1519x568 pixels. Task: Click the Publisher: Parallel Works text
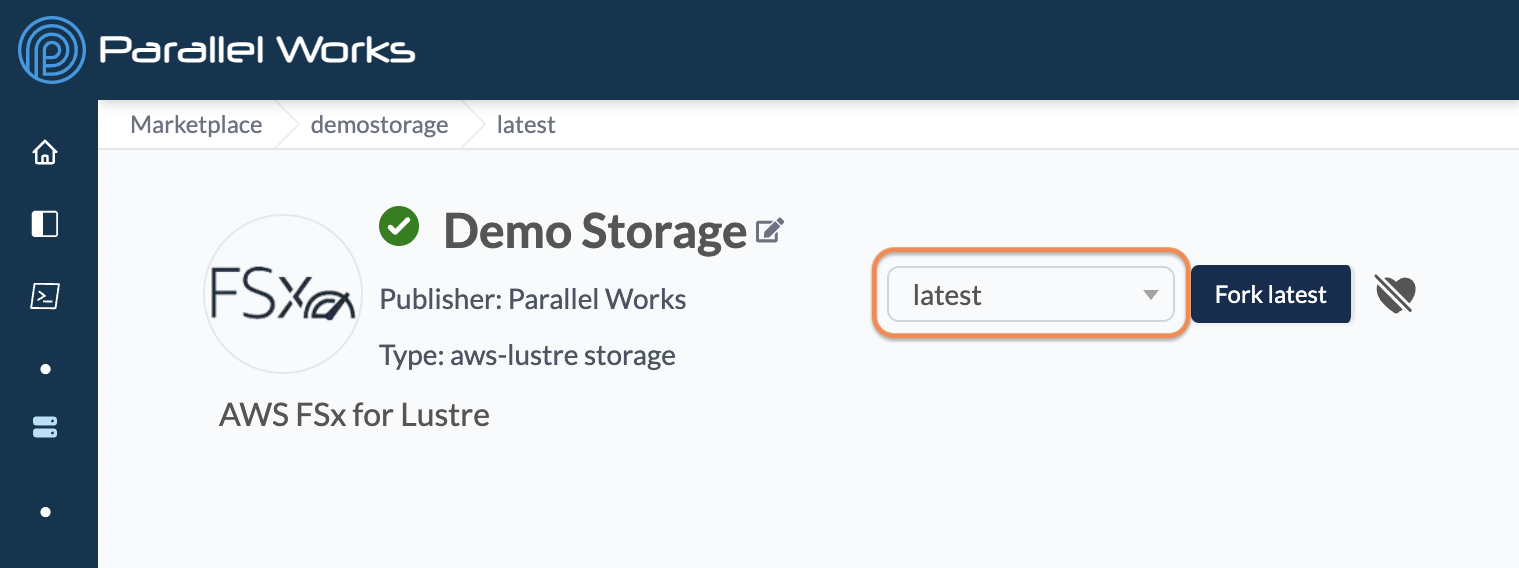coord(533,299)
